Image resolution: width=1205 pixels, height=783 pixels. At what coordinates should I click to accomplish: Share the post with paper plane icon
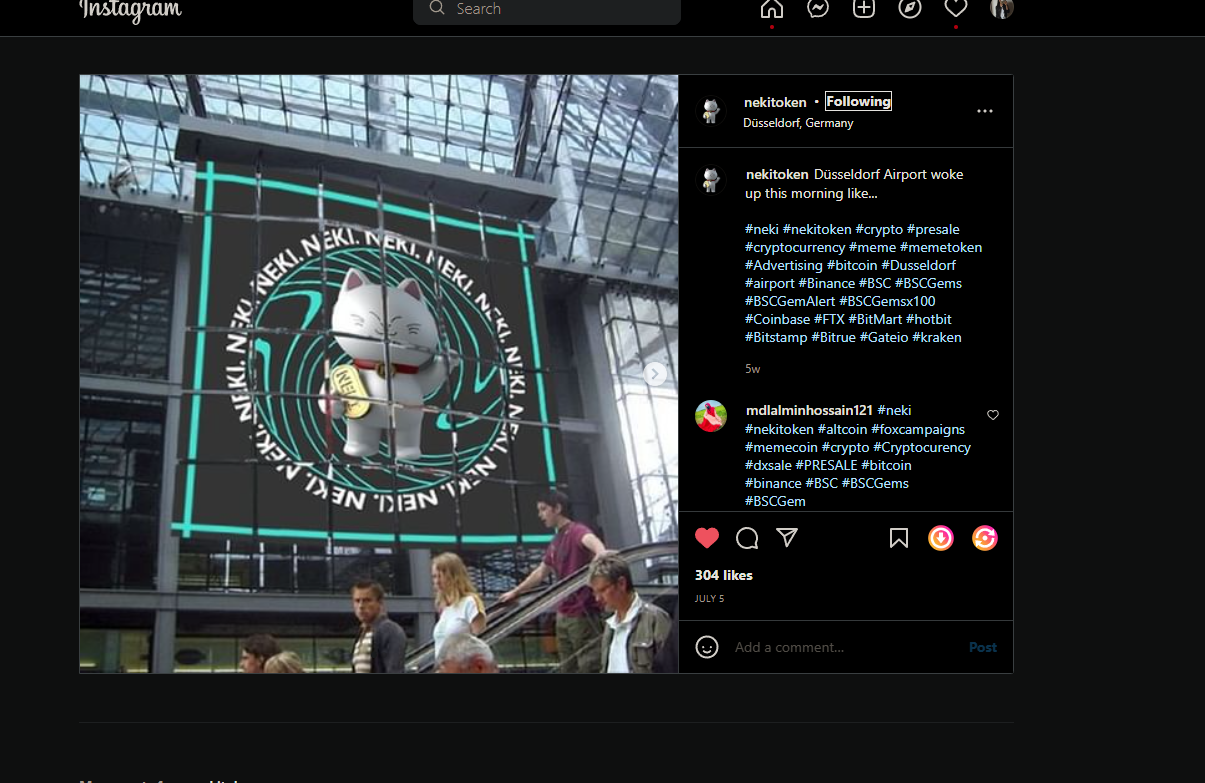pos(787,538)
